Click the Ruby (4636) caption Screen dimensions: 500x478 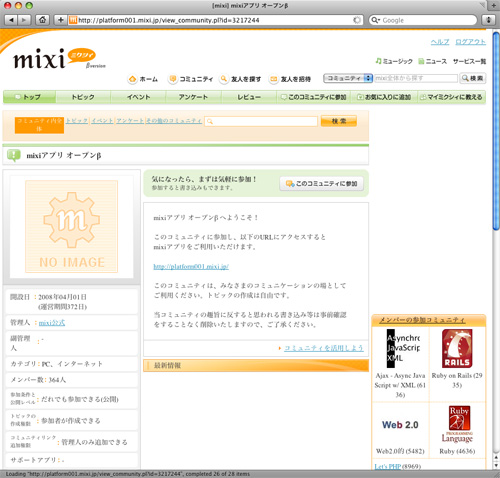click(x=457, y=451)
